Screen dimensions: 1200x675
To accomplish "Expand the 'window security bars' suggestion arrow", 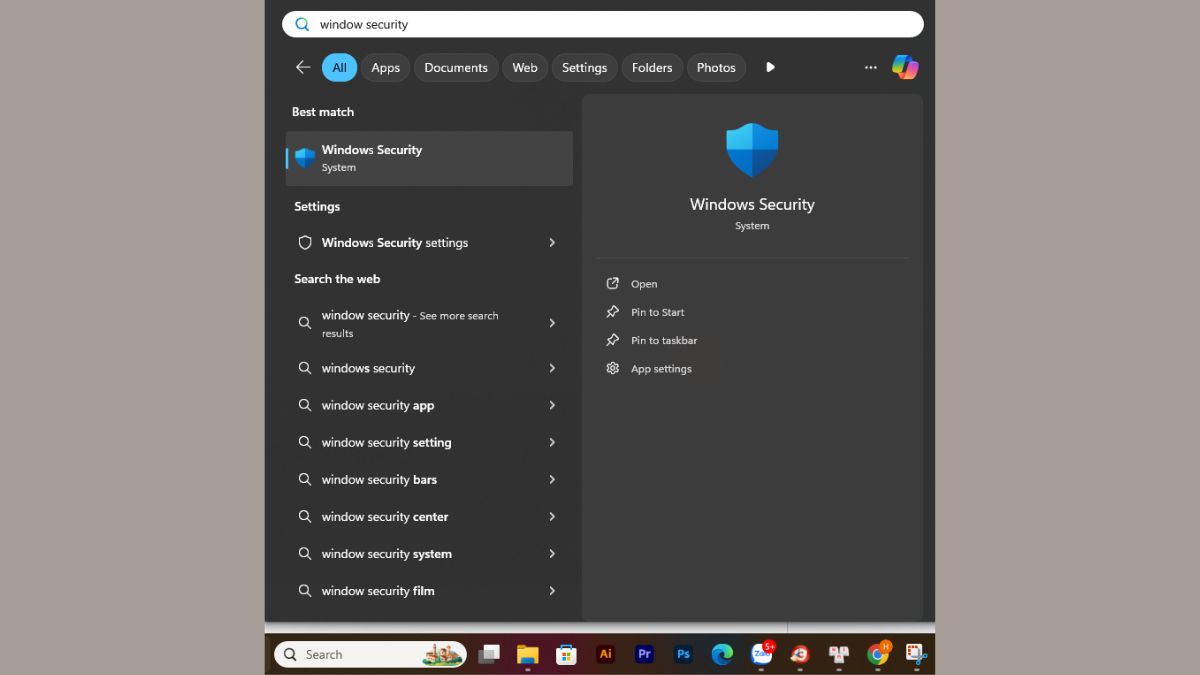I will (x=552, y=479).
